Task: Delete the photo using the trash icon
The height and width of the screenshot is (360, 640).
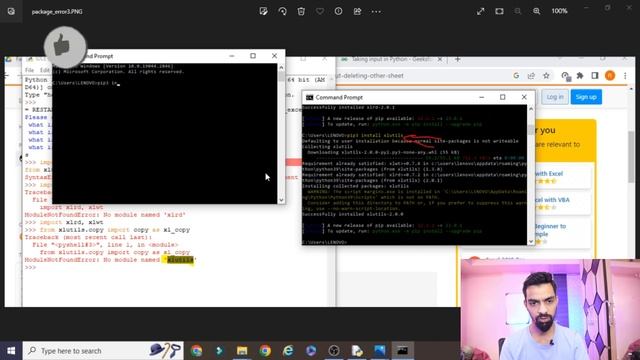Action: (301, 11)
